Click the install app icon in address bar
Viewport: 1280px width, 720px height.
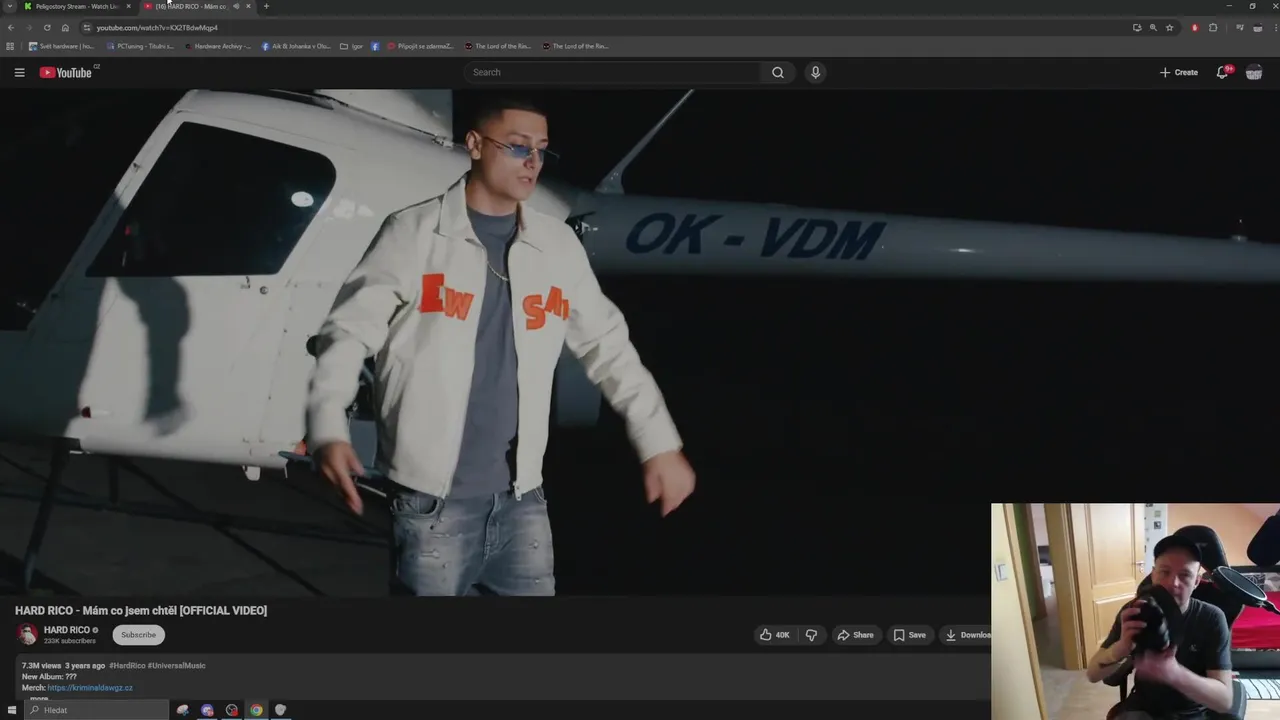pos(1137,28)
